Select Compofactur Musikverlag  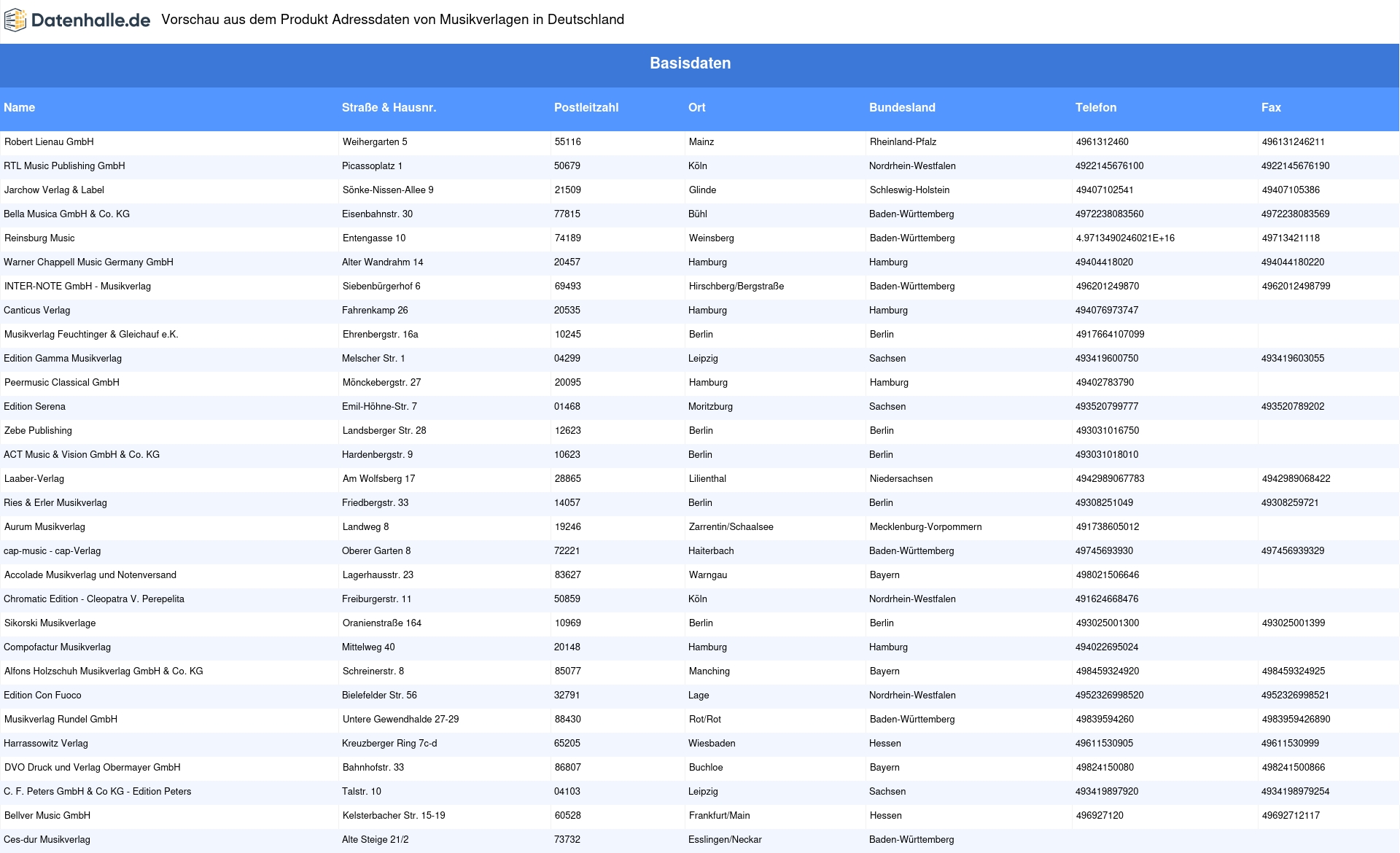click(x=58, y=647)
